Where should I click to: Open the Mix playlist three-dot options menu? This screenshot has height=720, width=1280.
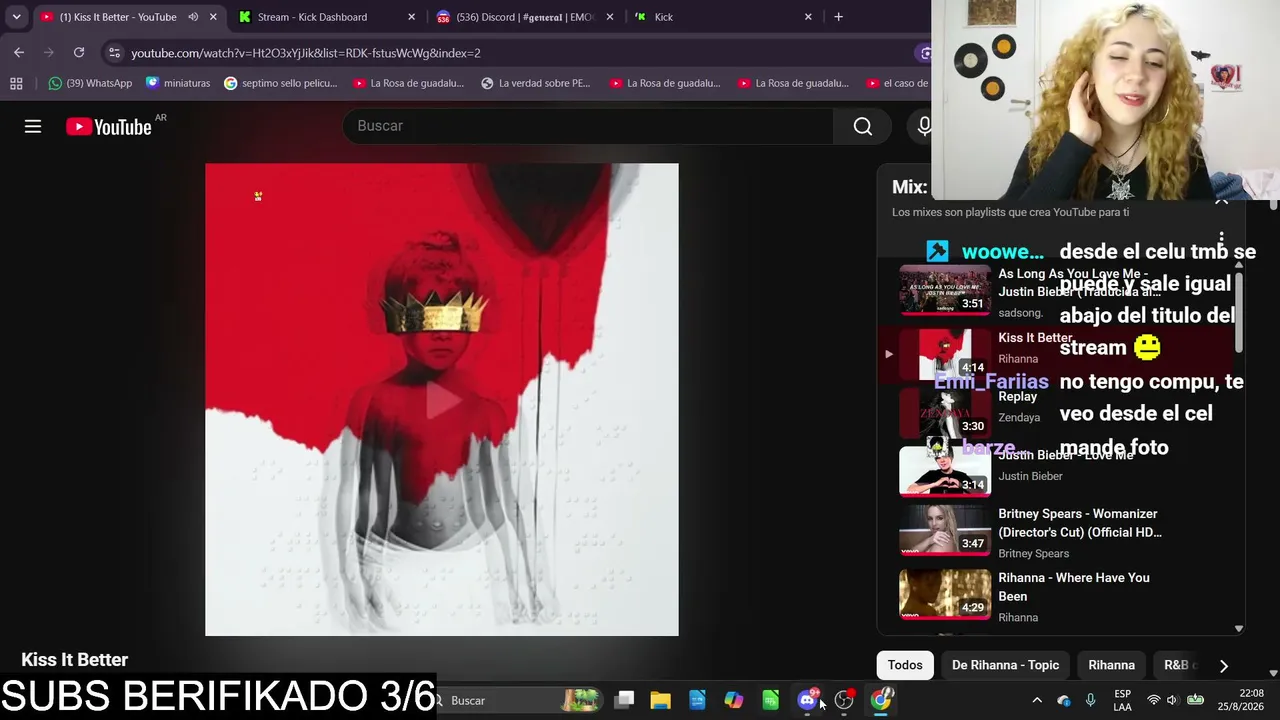1221,239
